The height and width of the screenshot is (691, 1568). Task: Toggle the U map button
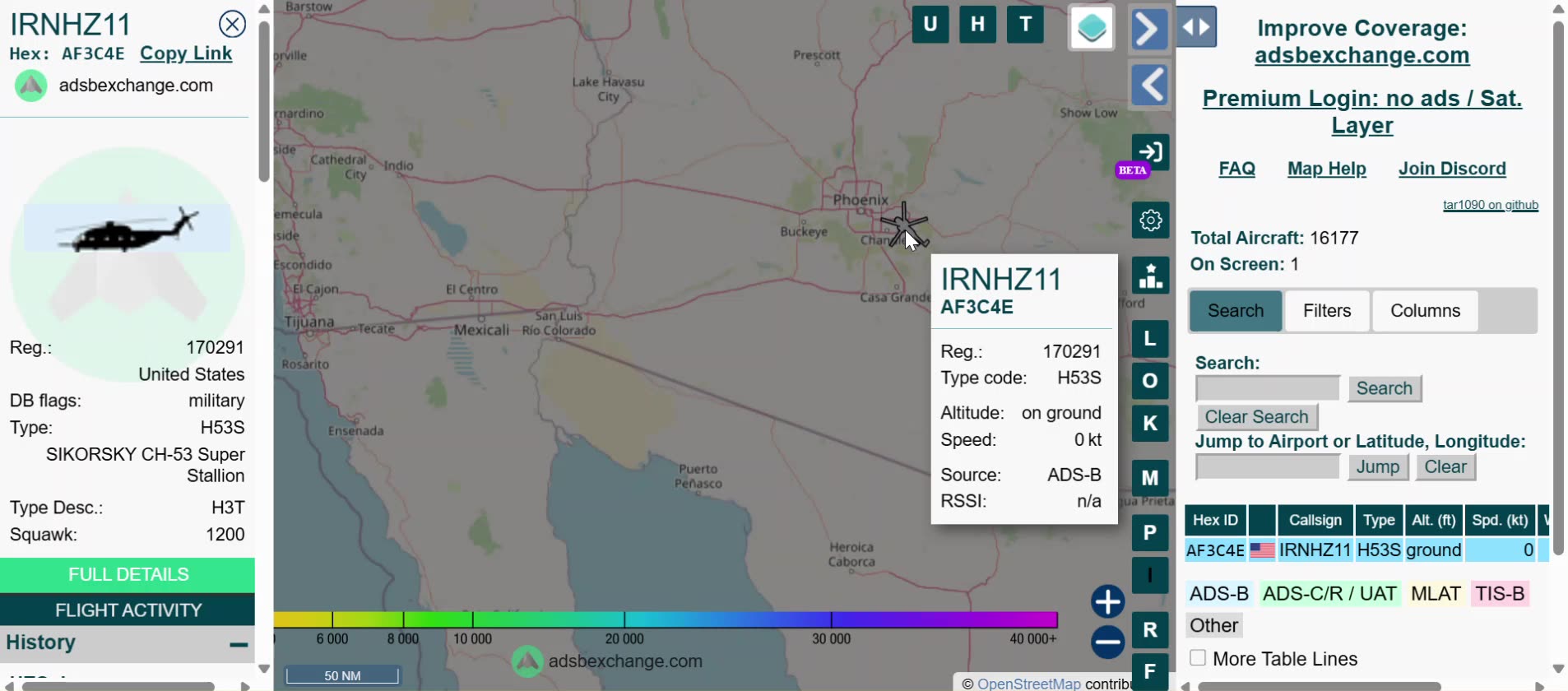pos(930,25)
